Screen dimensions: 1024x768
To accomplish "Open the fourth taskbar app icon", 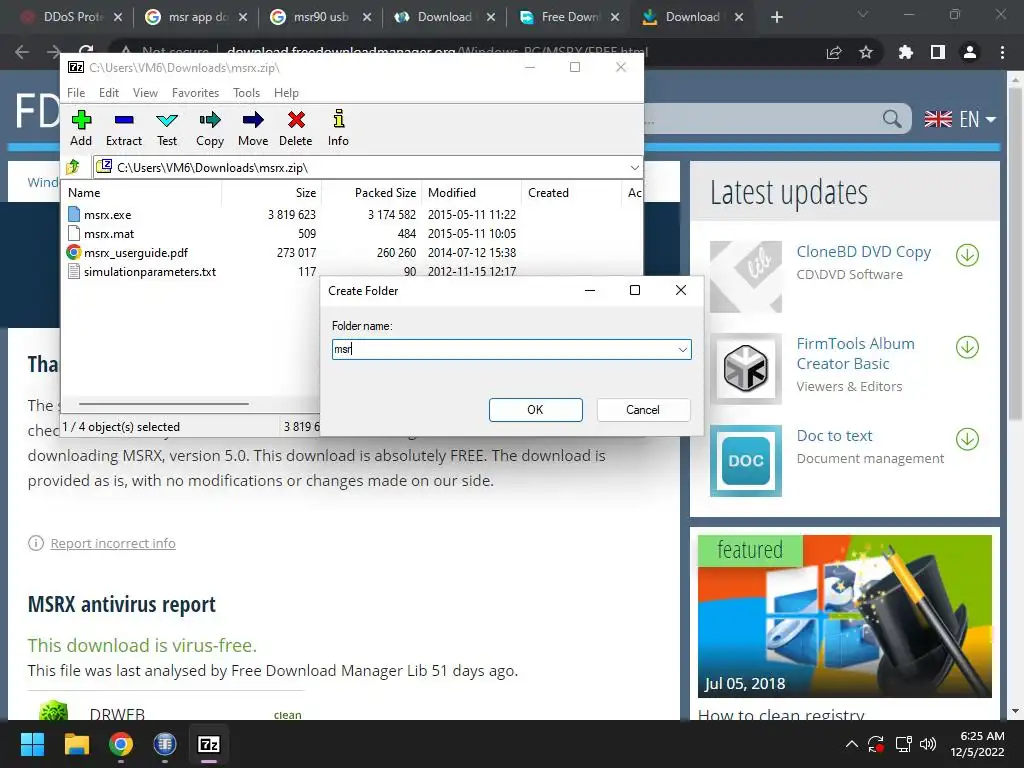I will coord(165,744).
